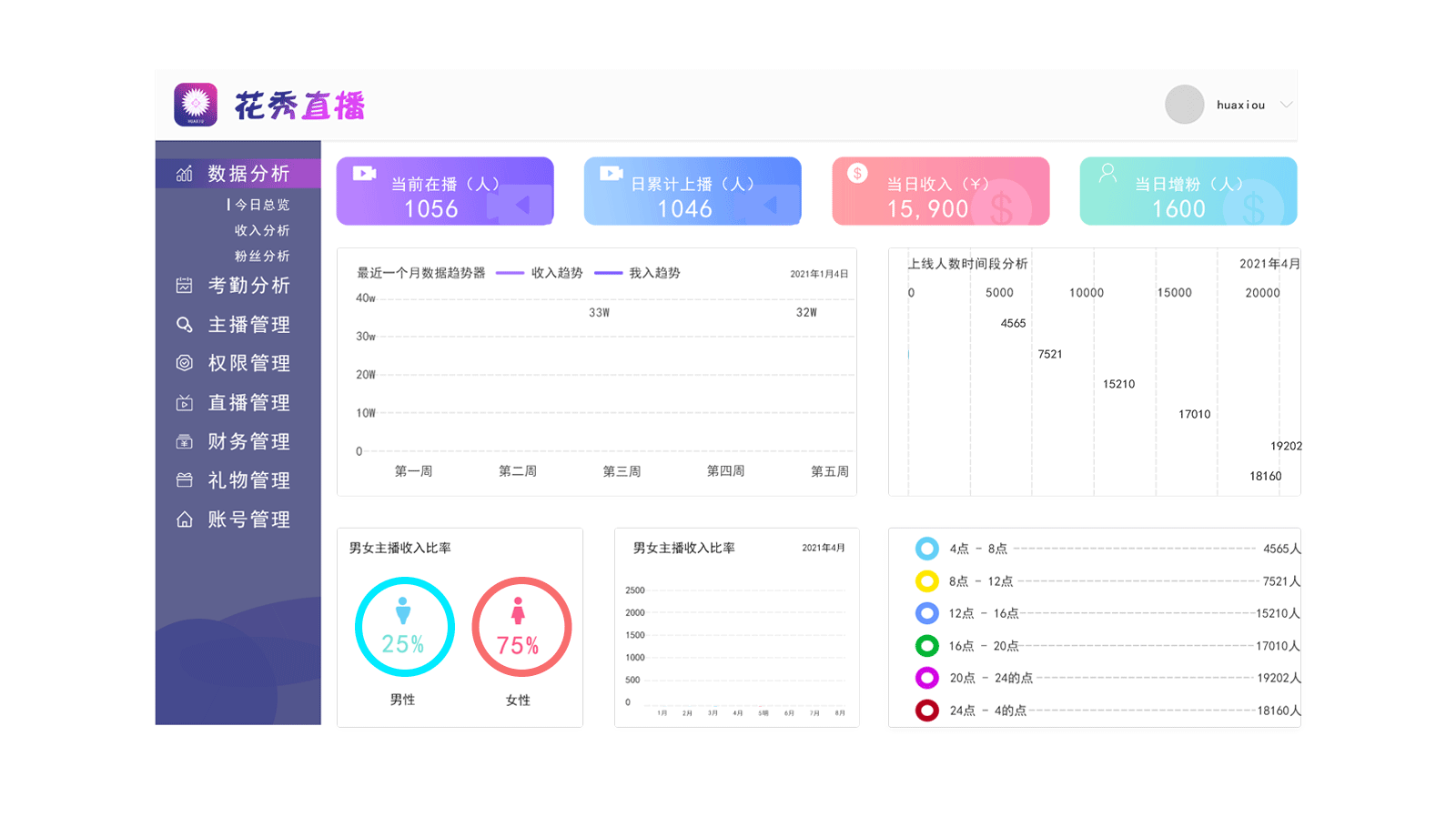Image resolution: width=1456 pixels, height=817 pixels.
Task: Click the yellow 8点-12点 legend swatch
Action: tap(926, 580)
